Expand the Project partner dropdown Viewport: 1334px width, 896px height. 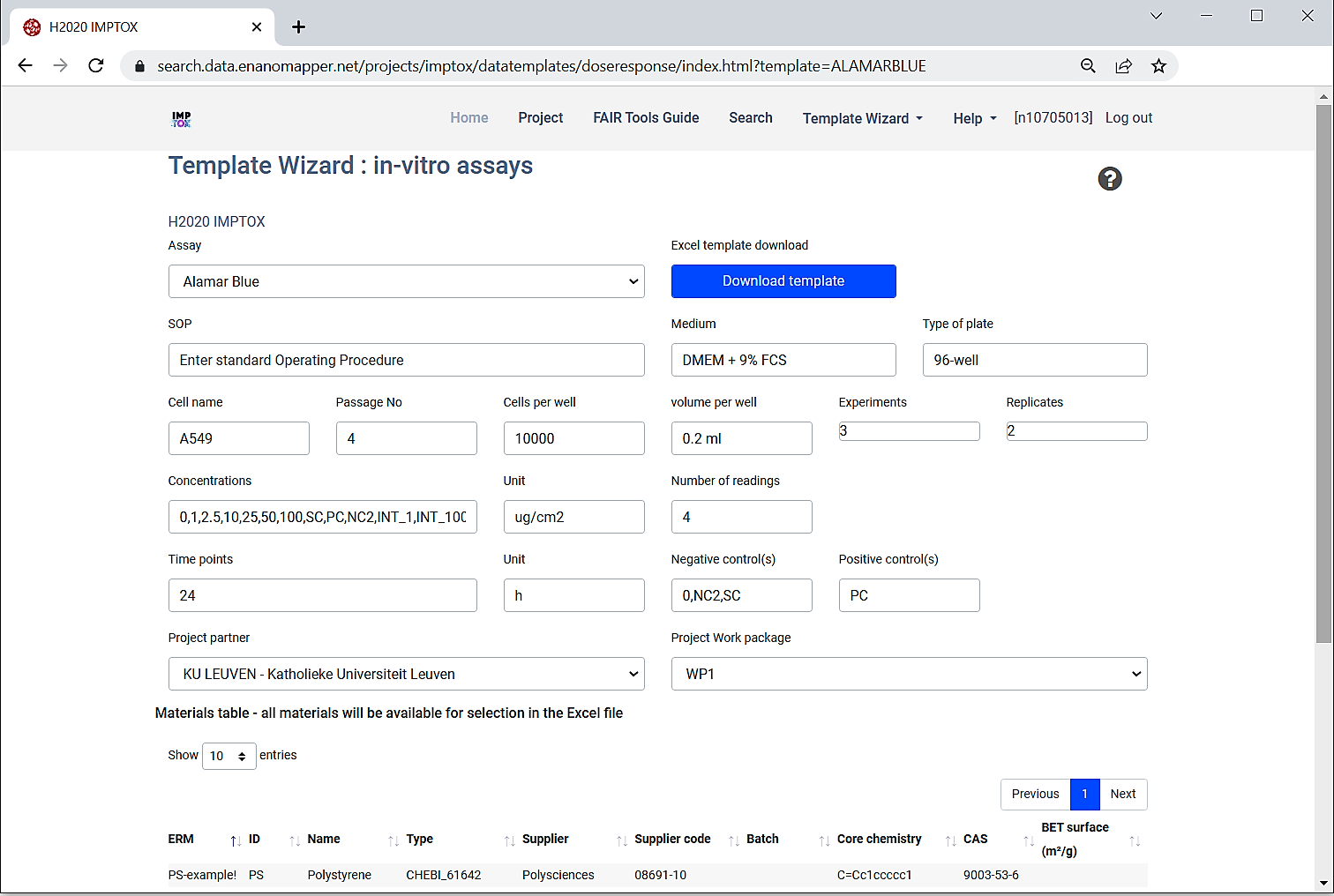406,674
